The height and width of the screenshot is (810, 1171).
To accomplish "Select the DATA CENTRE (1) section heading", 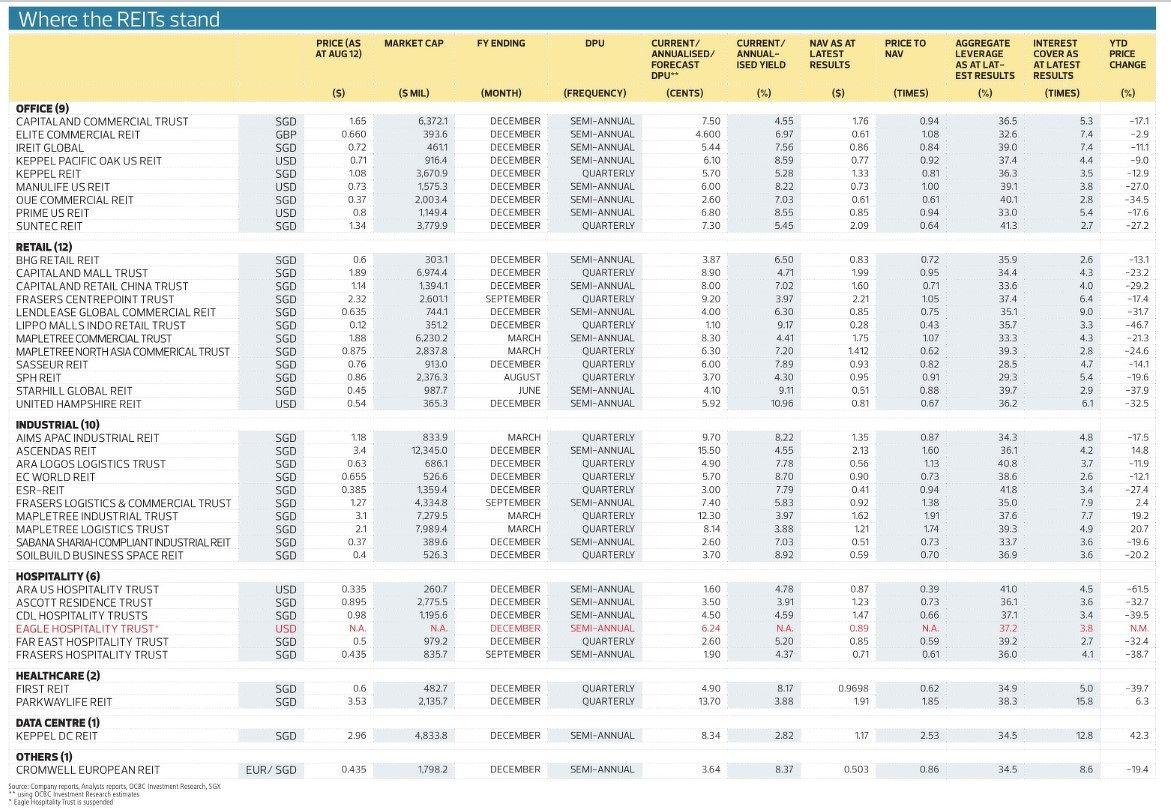I will click(x=57, y=722).
